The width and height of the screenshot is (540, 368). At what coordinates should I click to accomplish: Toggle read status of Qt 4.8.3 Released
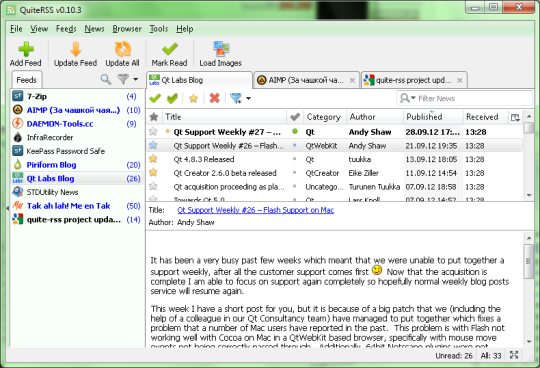point(295,159)
